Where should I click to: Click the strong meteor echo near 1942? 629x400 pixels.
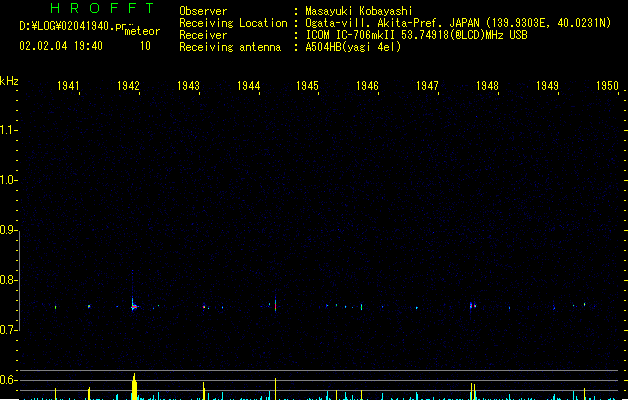point(134,307)
